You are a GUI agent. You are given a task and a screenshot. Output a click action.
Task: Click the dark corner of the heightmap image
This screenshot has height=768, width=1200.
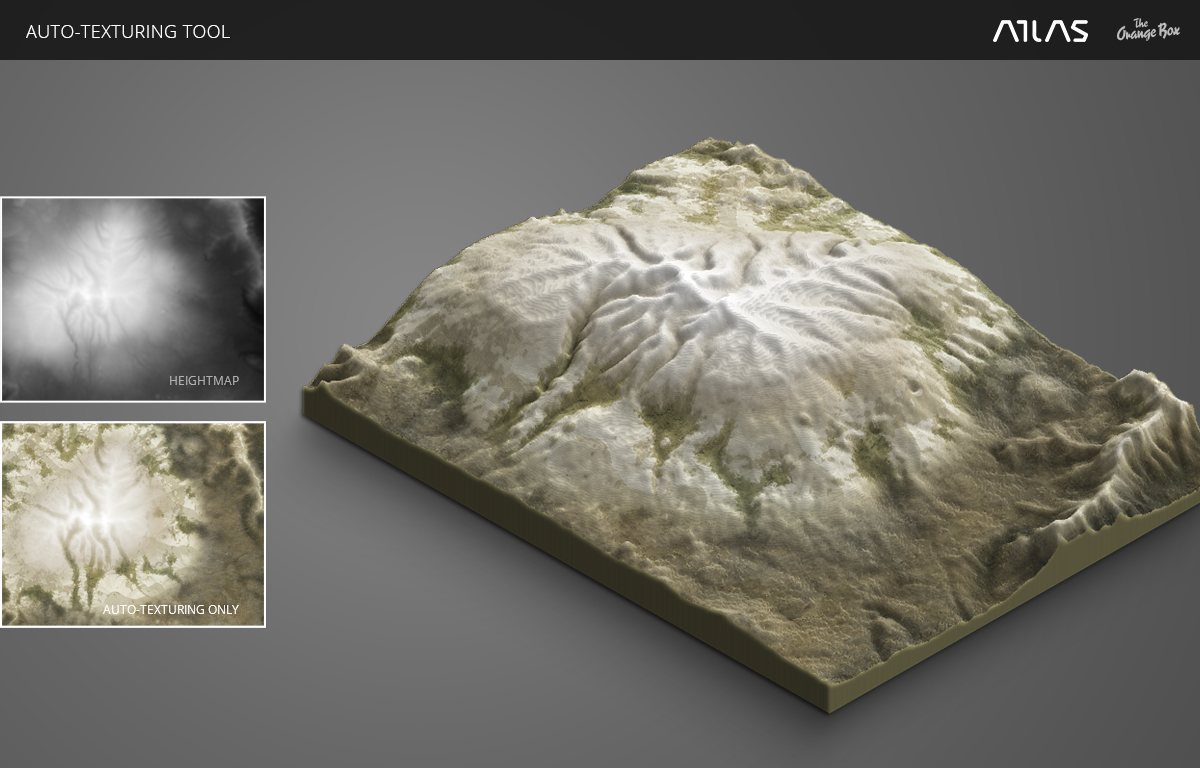(250, 215)
